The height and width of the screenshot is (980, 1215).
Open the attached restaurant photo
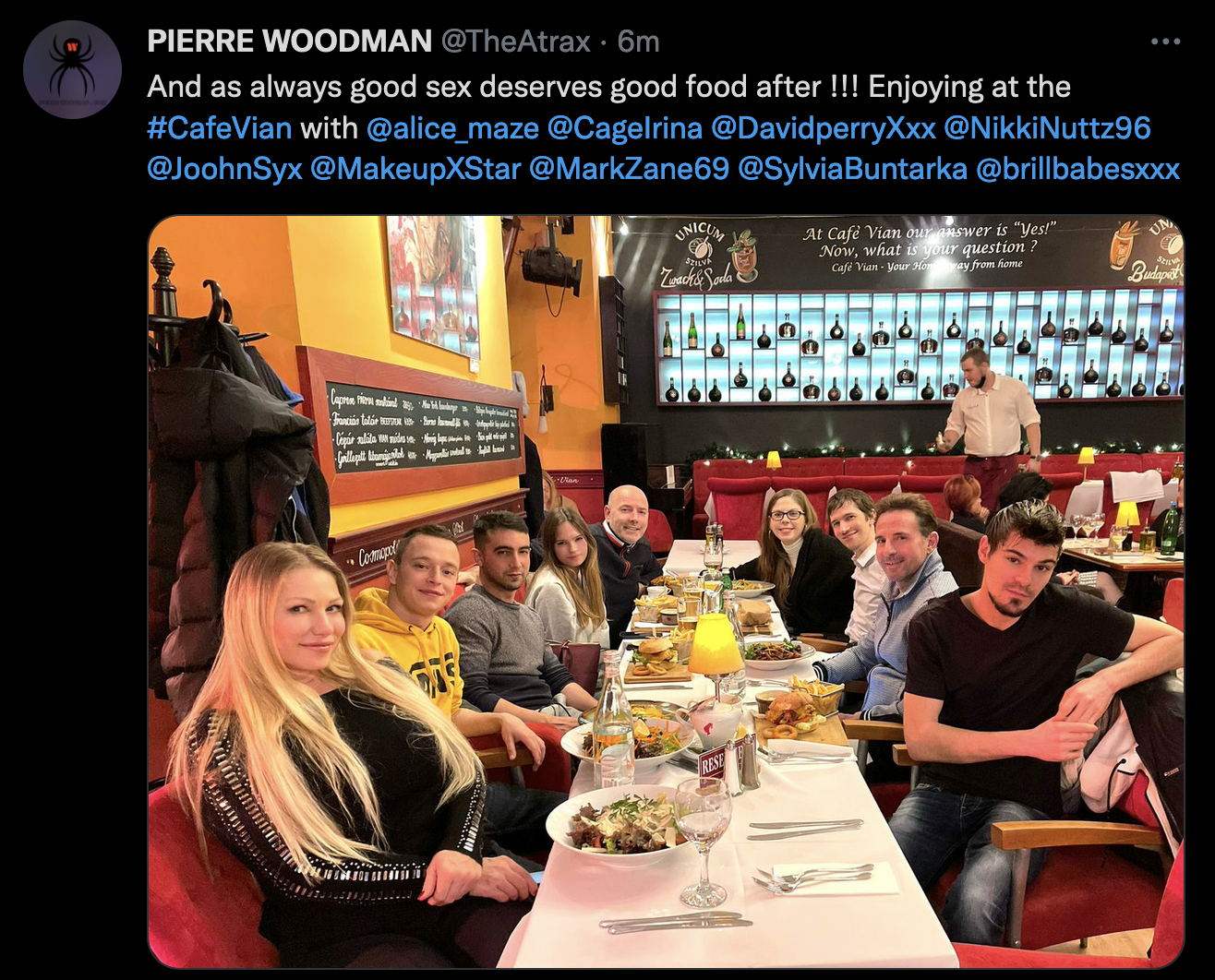click(x=666, y=592)
